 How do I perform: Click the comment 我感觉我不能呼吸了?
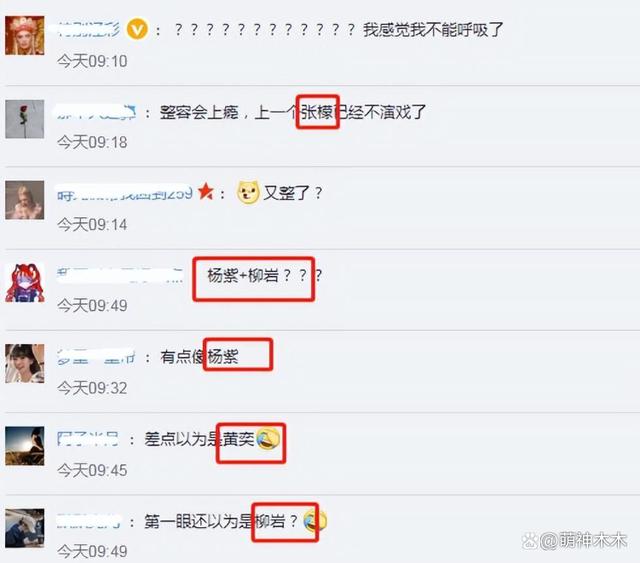(x=433, y=30)
